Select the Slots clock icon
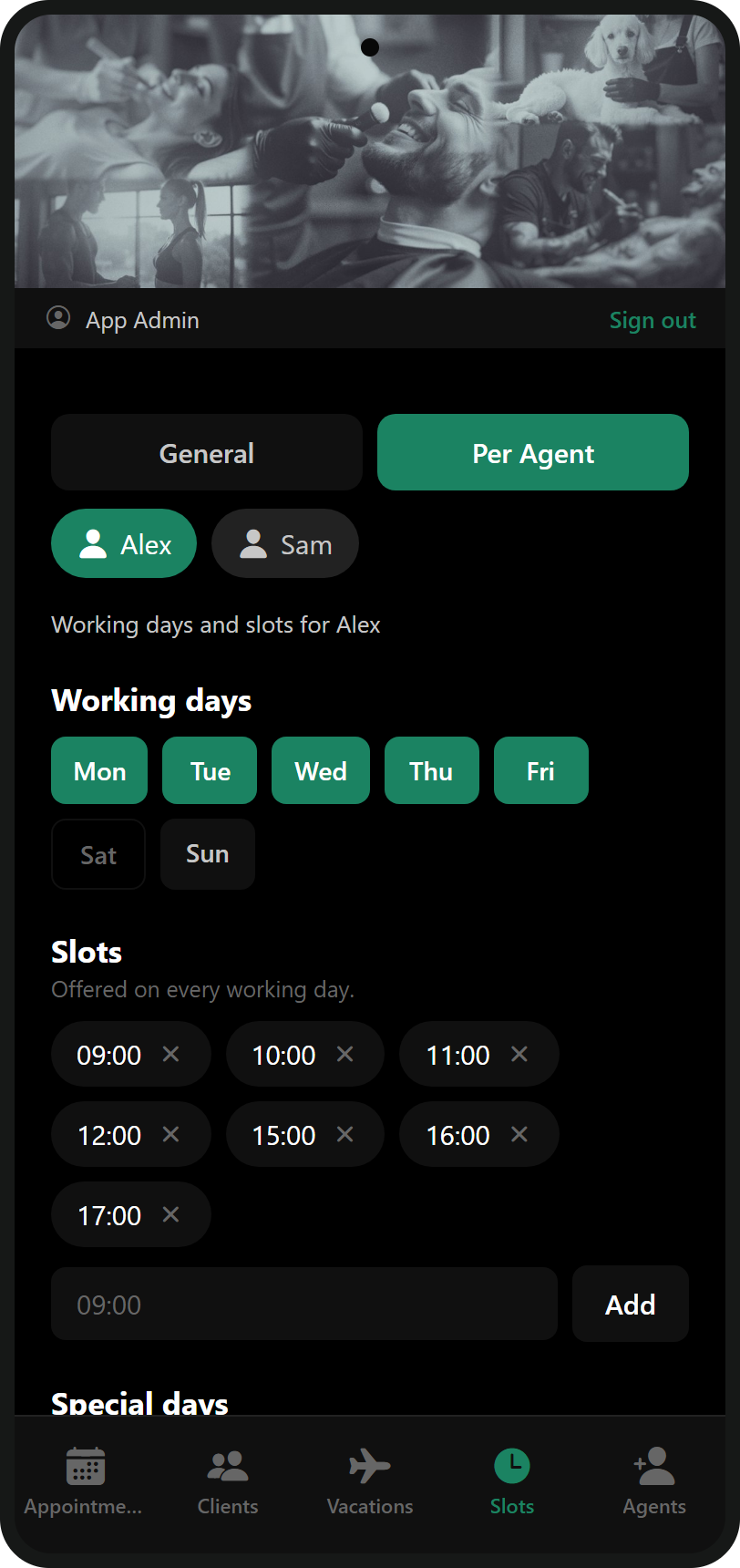The height and width of the screenshot is (1568, 740). 512,1466
